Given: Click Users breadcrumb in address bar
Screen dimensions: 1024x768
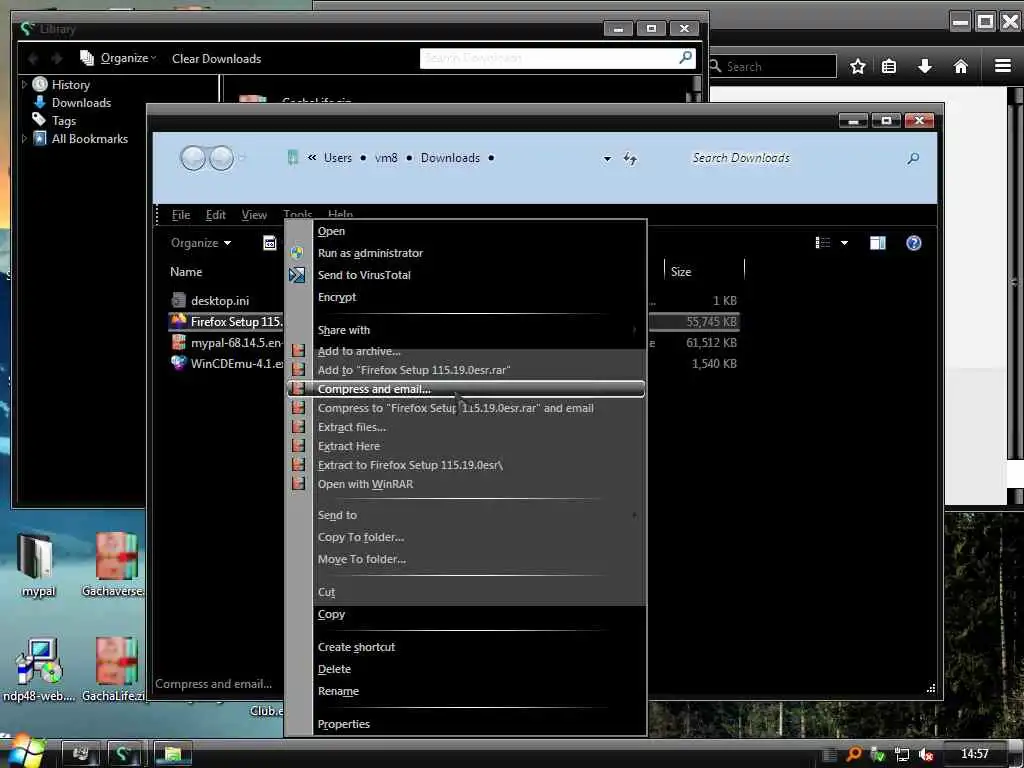Looking at the screenshot, I should click(x=338, y=158).
